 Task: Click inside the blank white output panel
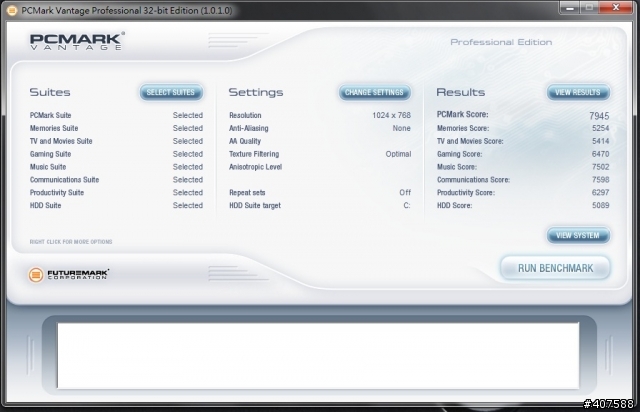(318, 355)
